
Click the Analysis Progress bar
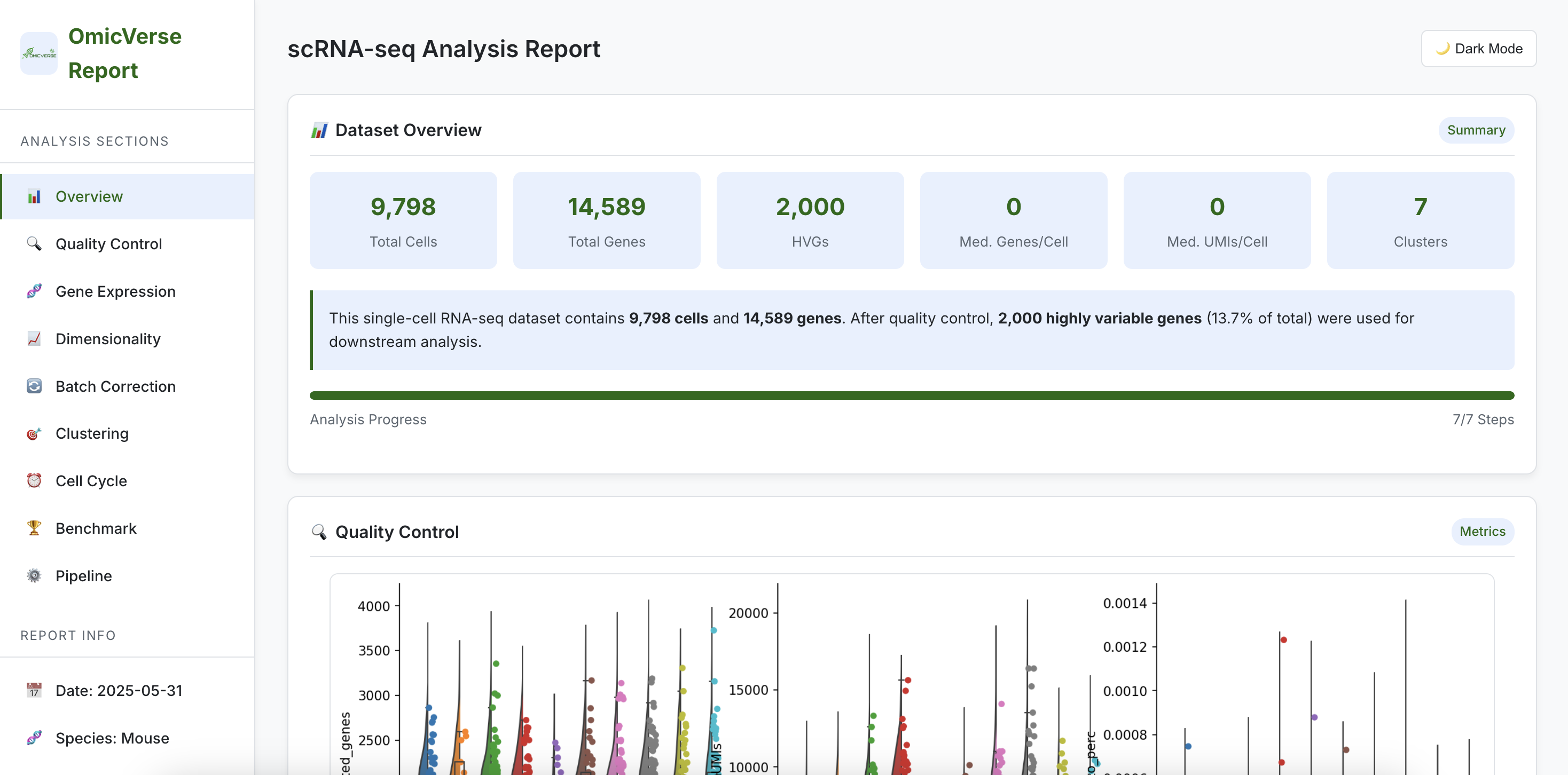pyautogui.click(x=911, y=396)
